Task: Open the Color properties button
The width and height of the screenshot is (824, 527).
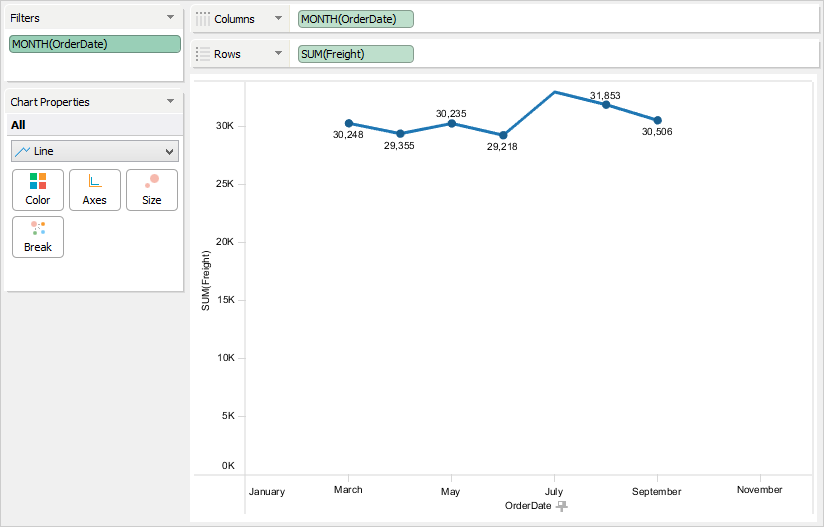Action: (x=38, y=189)
